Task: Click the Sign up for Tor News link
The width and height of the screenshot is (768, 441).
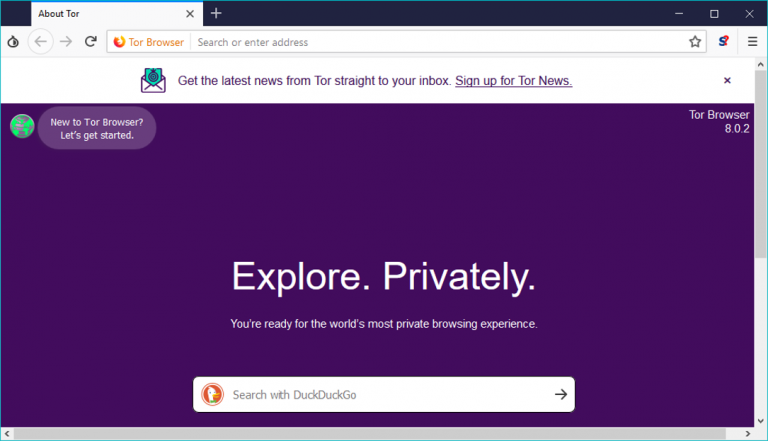Action: click(513, 80)
